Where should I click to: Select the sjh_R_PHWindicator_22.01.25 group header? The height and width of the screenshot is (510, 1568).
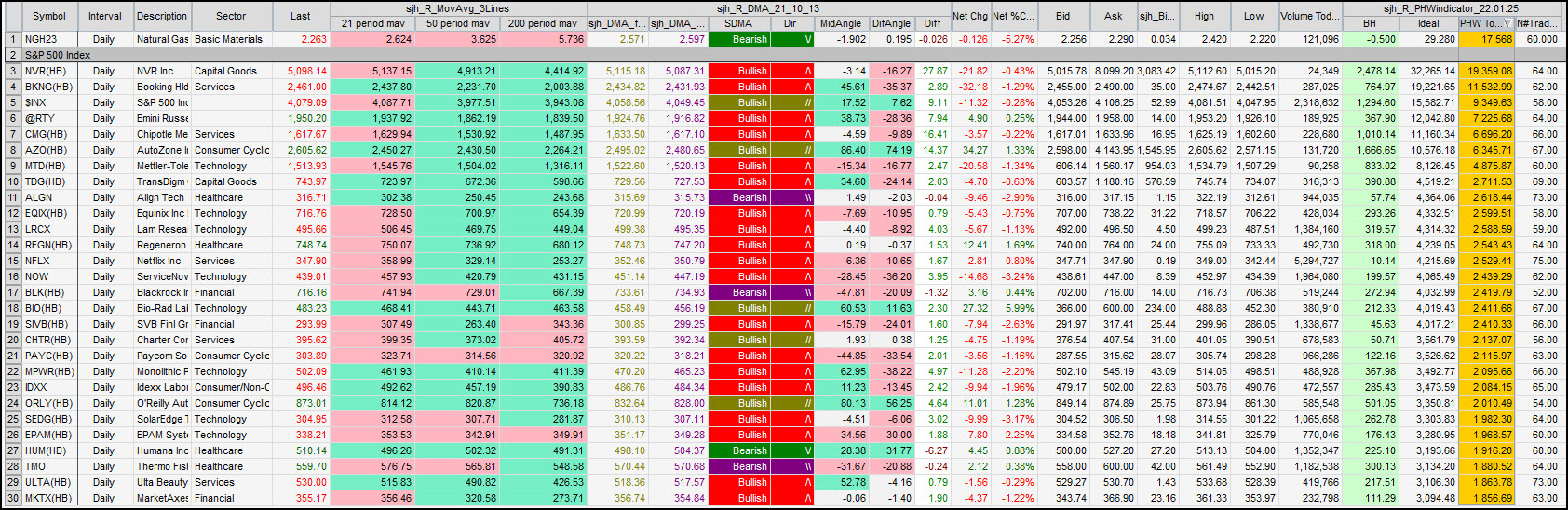[x=1451, y=8]
